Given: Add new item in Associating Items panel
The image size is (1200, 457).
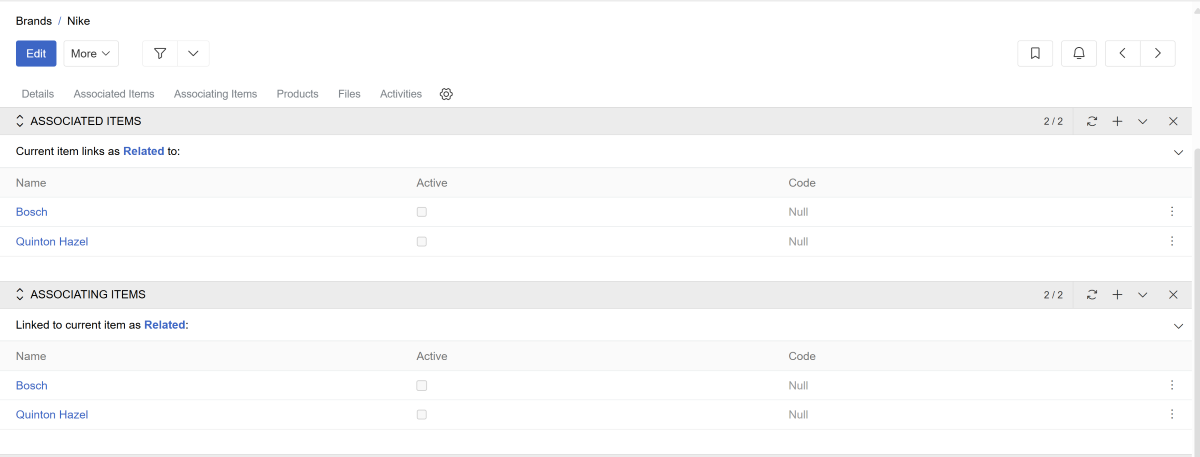Looking at the screenshot, I should click(x=1118, y=295).
